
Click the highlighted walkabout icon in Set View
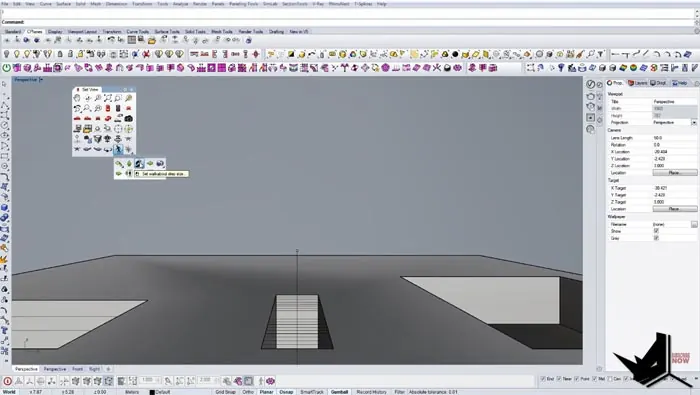coord(118,150)
